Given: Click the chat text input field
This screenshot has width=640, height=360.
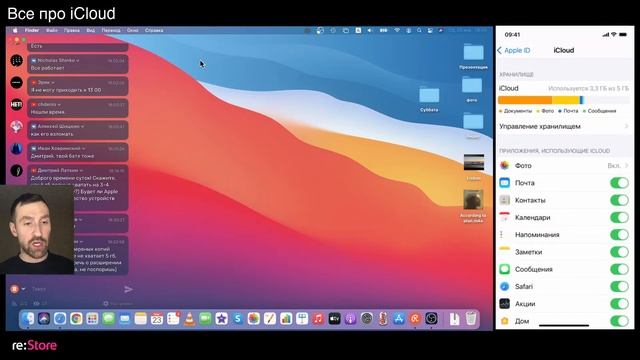Looking at the screenshot, I should [x=76, y=289].
